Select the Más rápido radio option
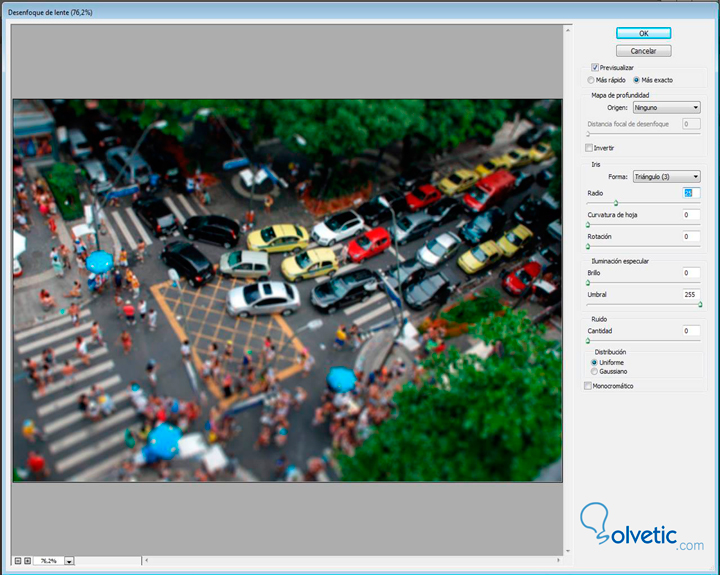The width and height of the screenshot is (720, 575). 591,80
